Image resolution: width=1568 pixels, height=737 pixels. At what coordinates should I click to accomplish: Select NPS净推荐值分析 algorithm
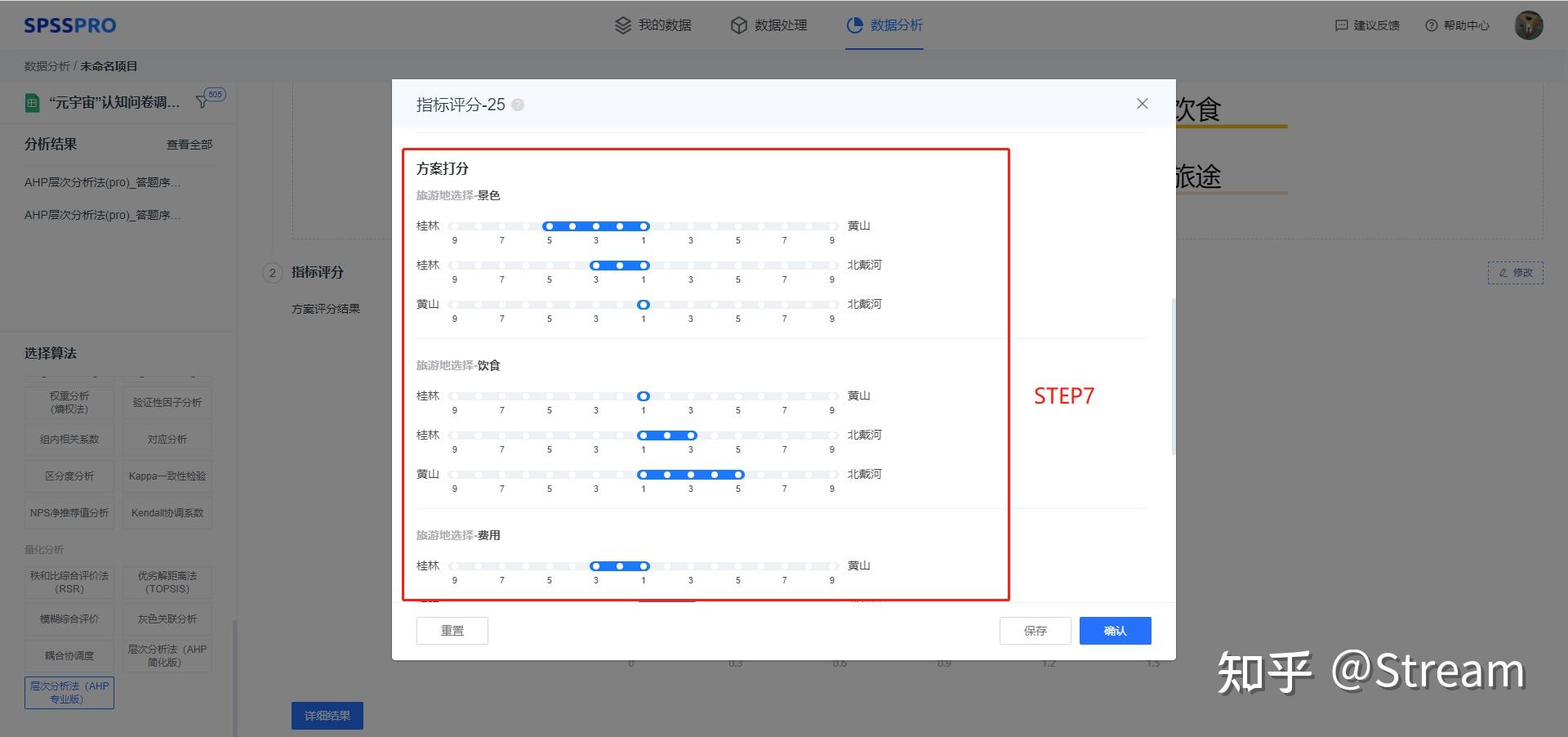click(69, 512)
